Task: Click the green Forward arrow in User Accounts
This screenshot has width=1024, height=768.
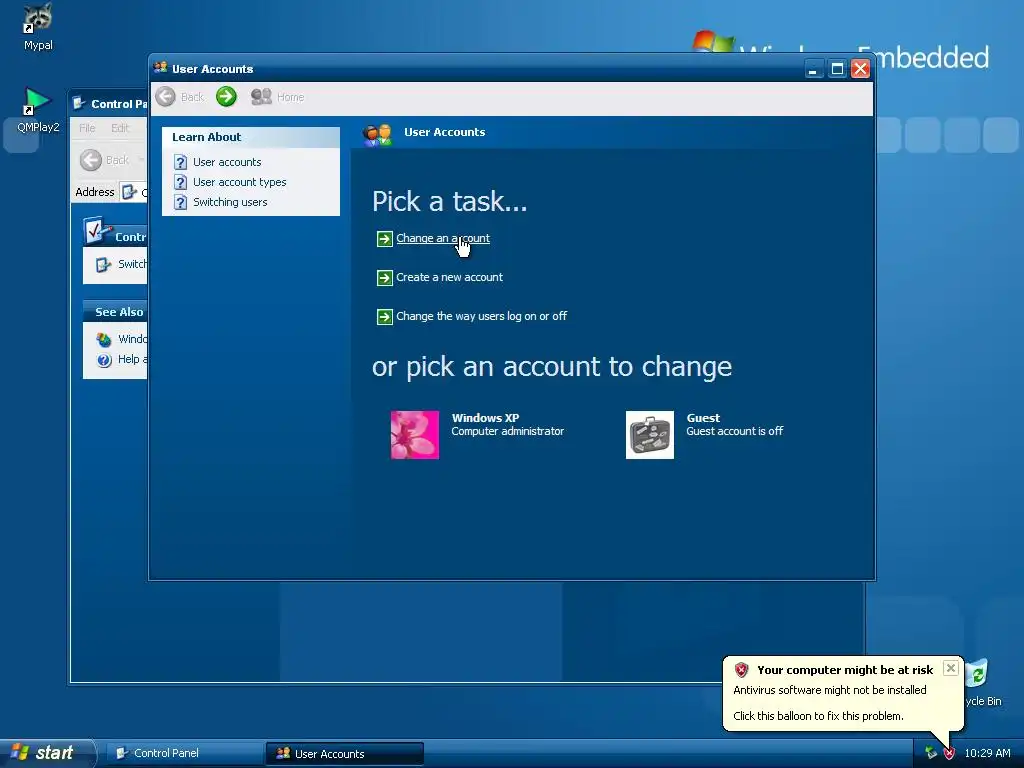Action: click(226, 97)
